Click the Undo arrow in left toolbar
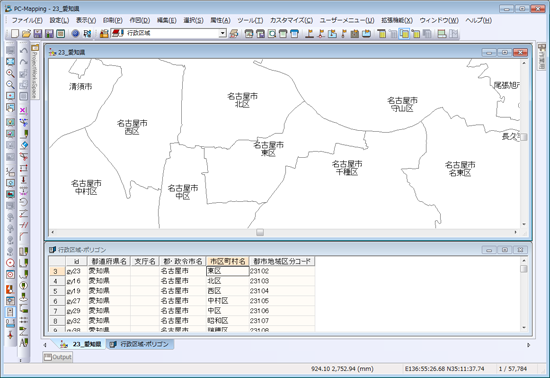The image size is (550, 378). point(24,51)
